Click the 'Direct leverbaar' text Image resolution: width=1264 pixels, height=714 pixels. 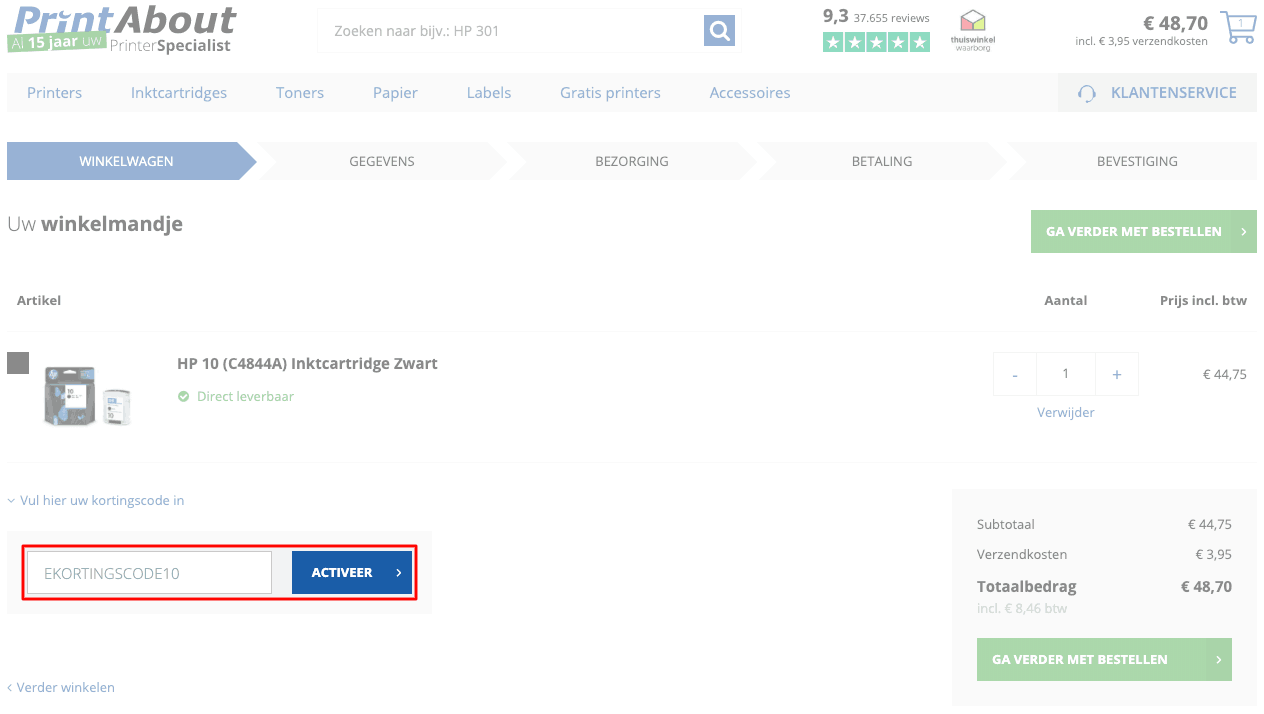(x=245, y=397)
